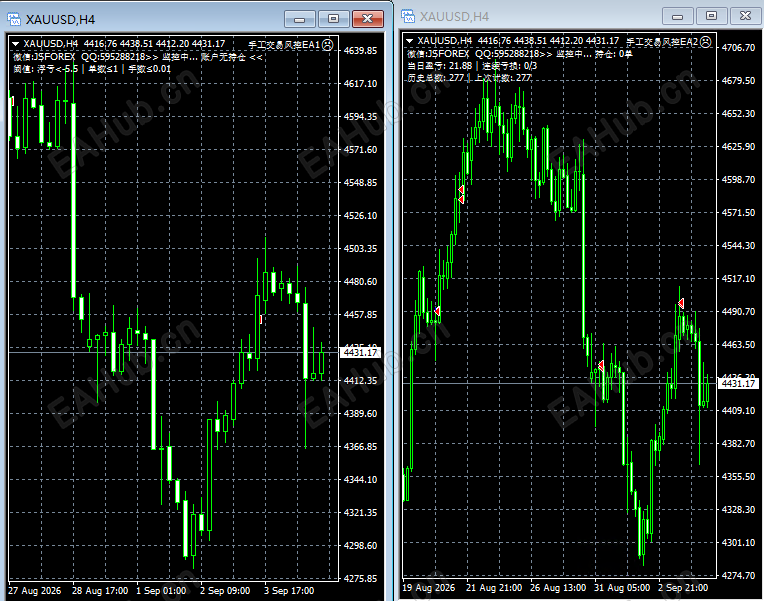Select the red trade arrow near 4598.70 in right chart
This screenshot has height=601, width=764.
click(x=461, y=189)
